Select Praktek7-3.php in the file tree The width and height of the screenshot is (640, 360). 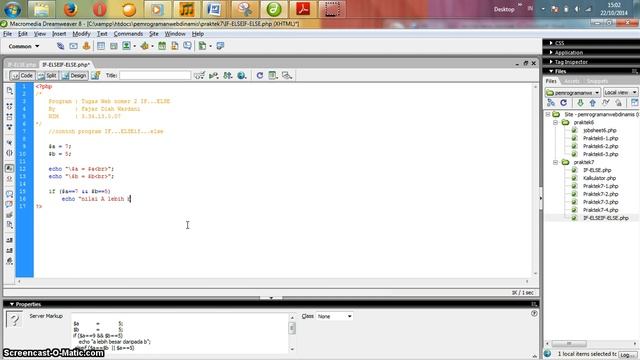coord(600,202)
